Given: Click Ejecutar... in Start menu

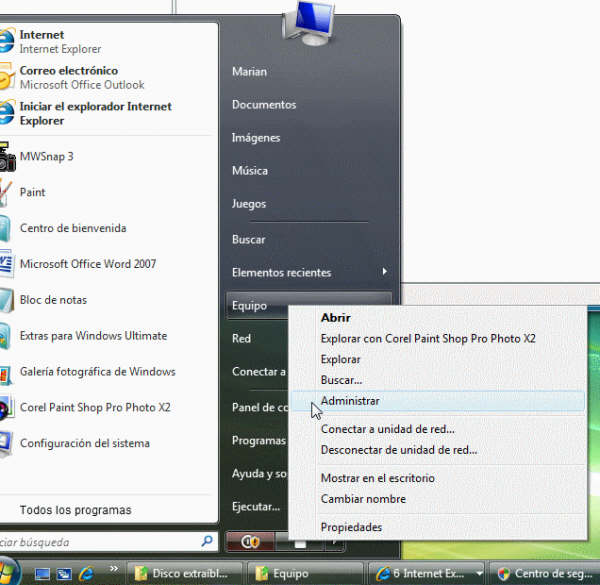Looking at the screenshot, I should [256, 507].
